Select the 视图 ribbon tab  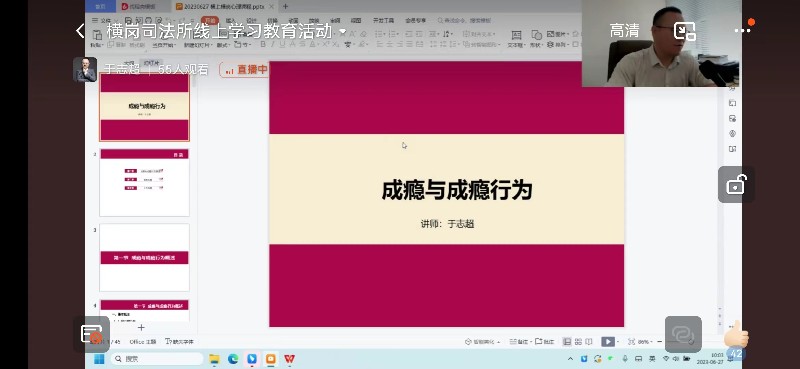tap(356, 20)
